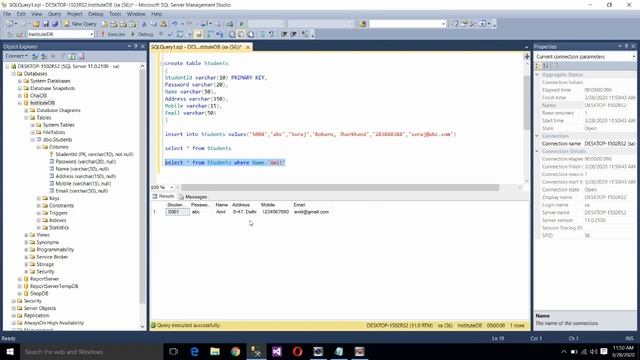The image size is (640, 360).
Task: Open the InstituteDB database dropdown
Action: point(91,34)
